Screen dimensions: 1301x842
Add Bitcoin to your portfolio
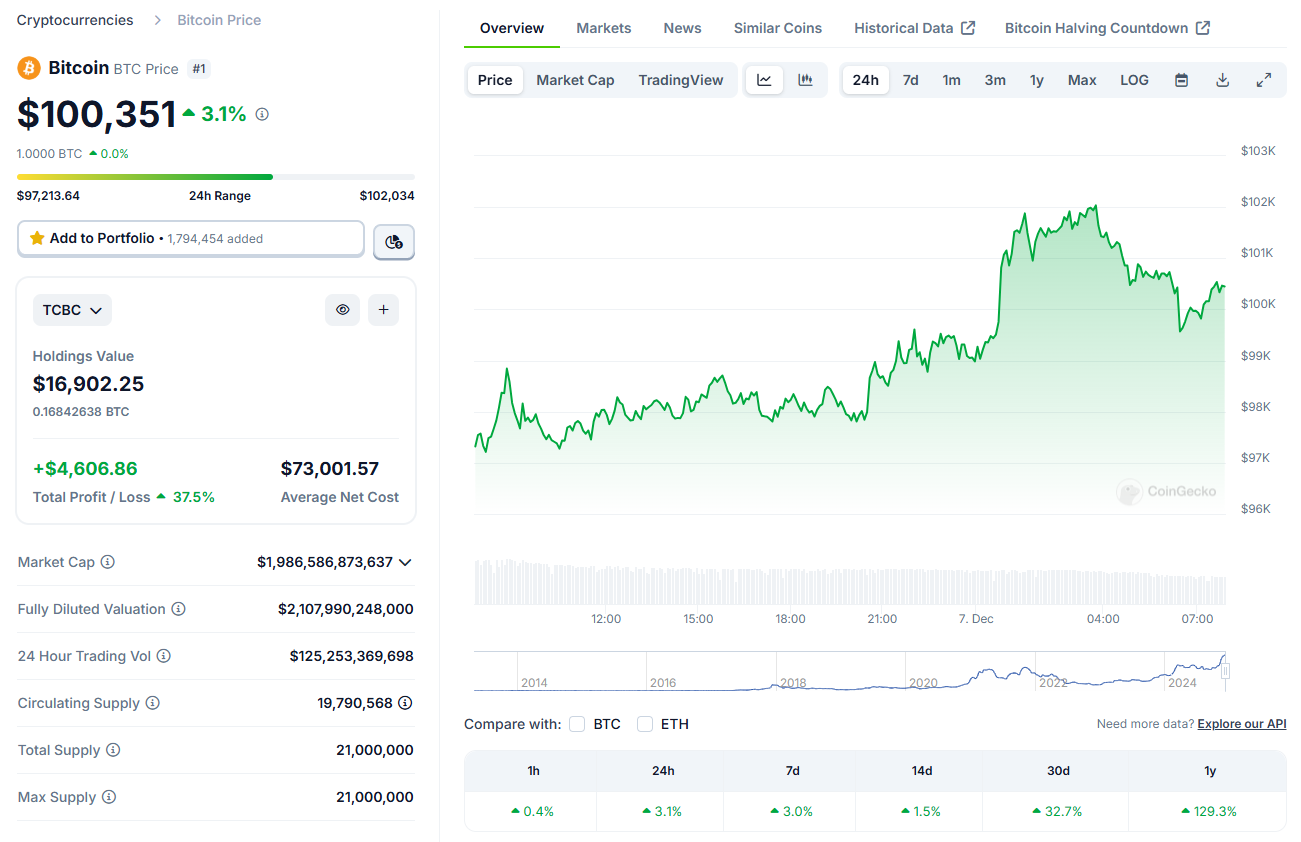coord(190,238)
